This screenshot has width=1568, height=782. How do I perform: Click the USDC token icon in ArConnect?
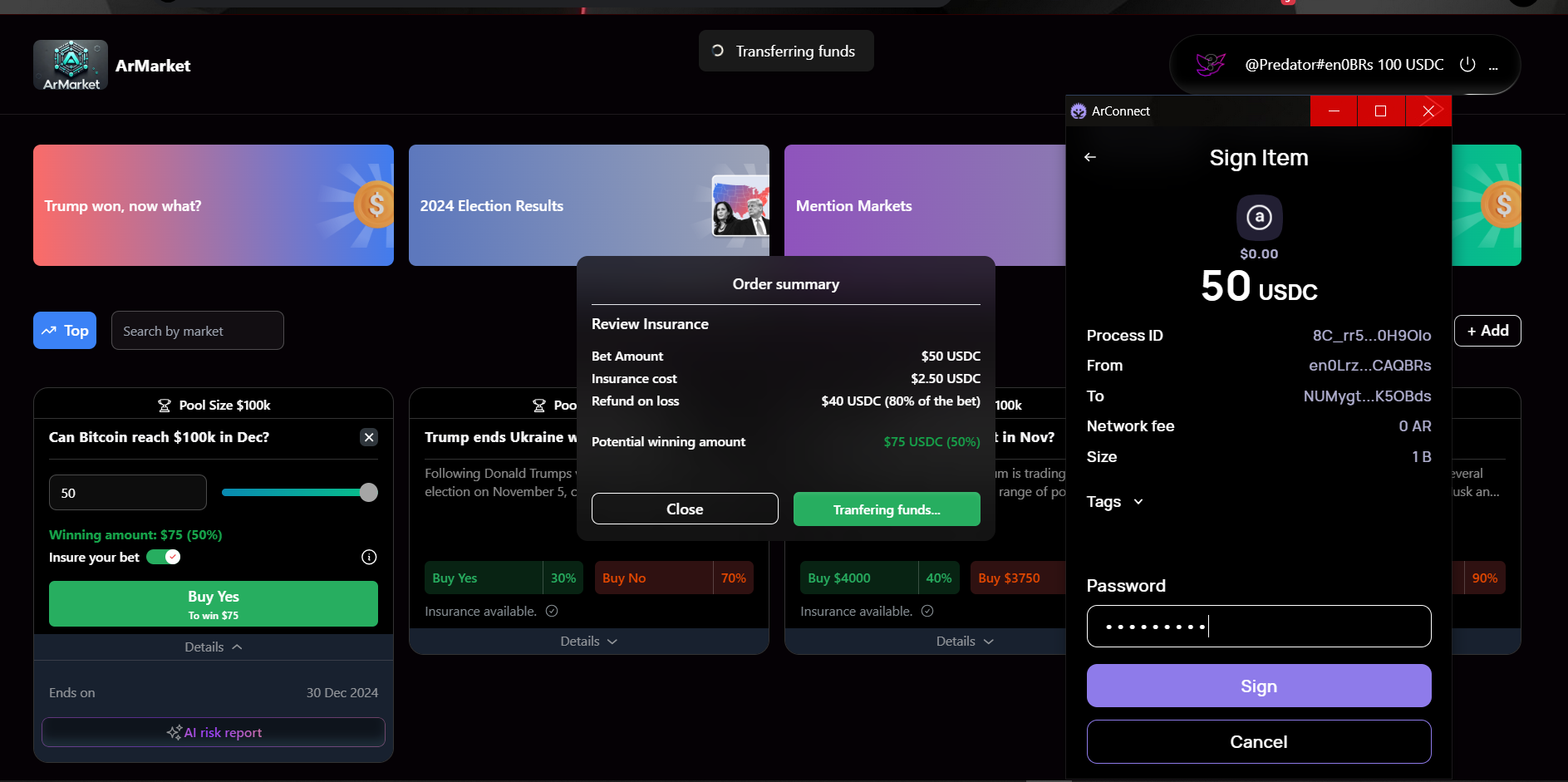pyautogui.click(x=1259, y=218)
